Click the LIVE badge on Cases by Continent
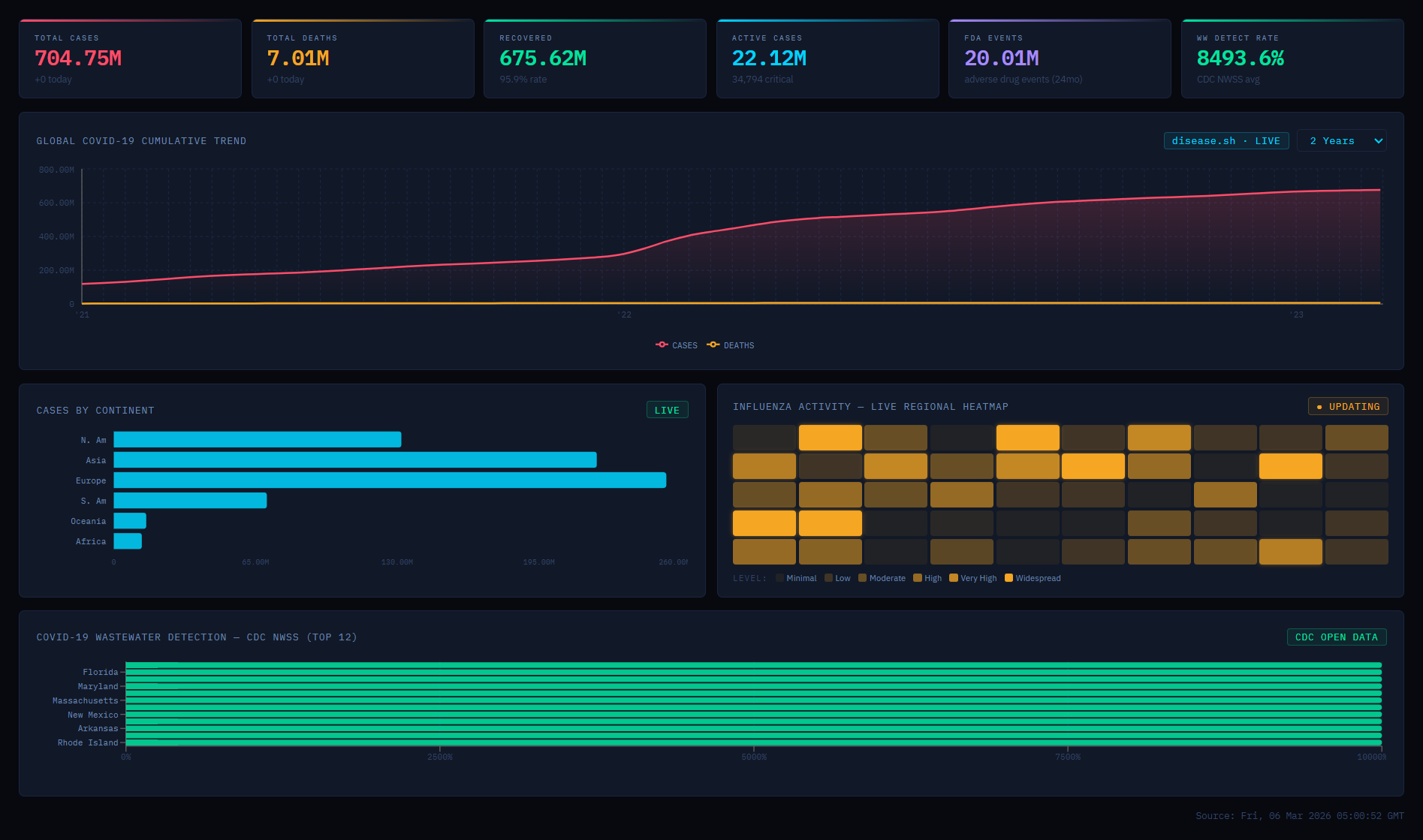1423x840 pixels. (666, 411)
